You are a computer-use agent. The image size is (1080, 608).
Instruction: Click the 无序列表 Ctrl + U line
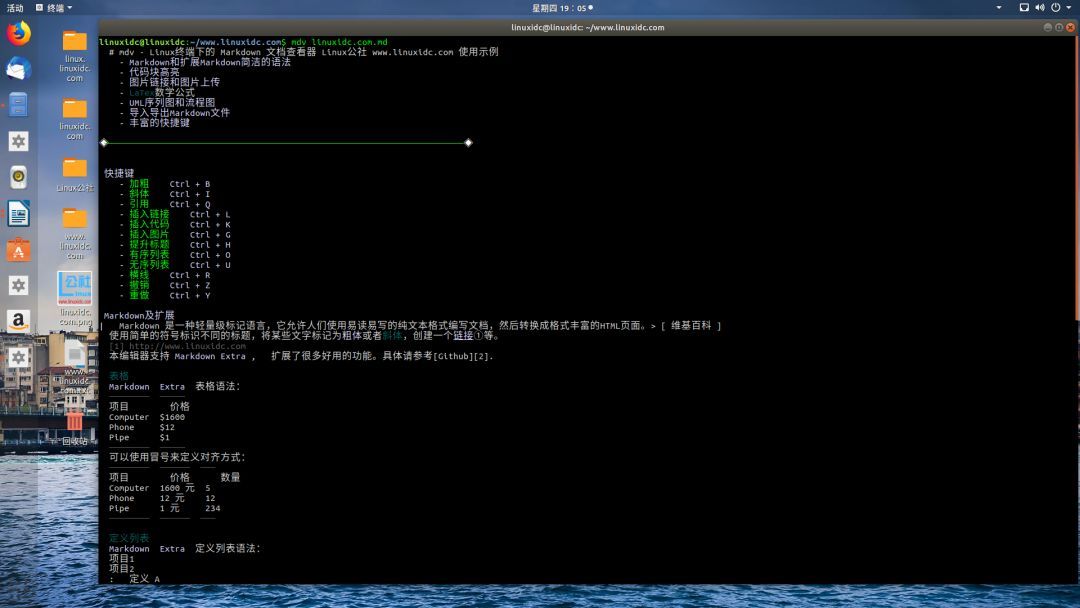coord(180,264)
